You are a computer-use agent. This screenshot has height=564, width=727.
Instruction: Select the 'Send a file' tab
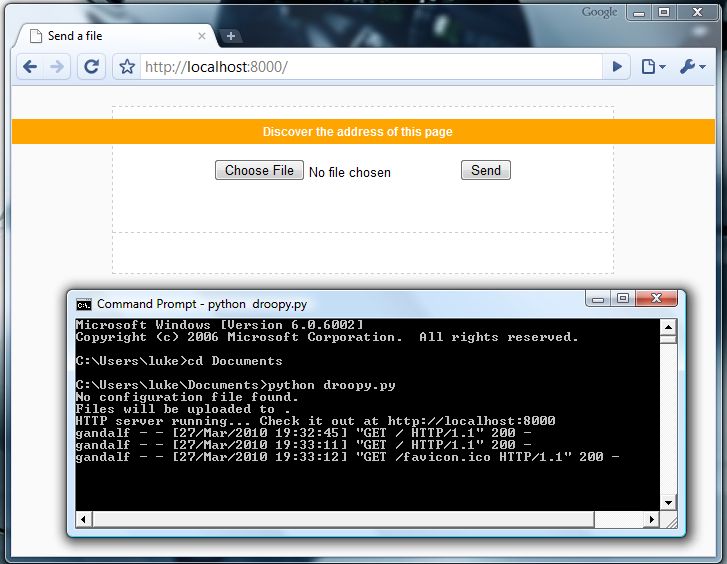pos(110,36)
